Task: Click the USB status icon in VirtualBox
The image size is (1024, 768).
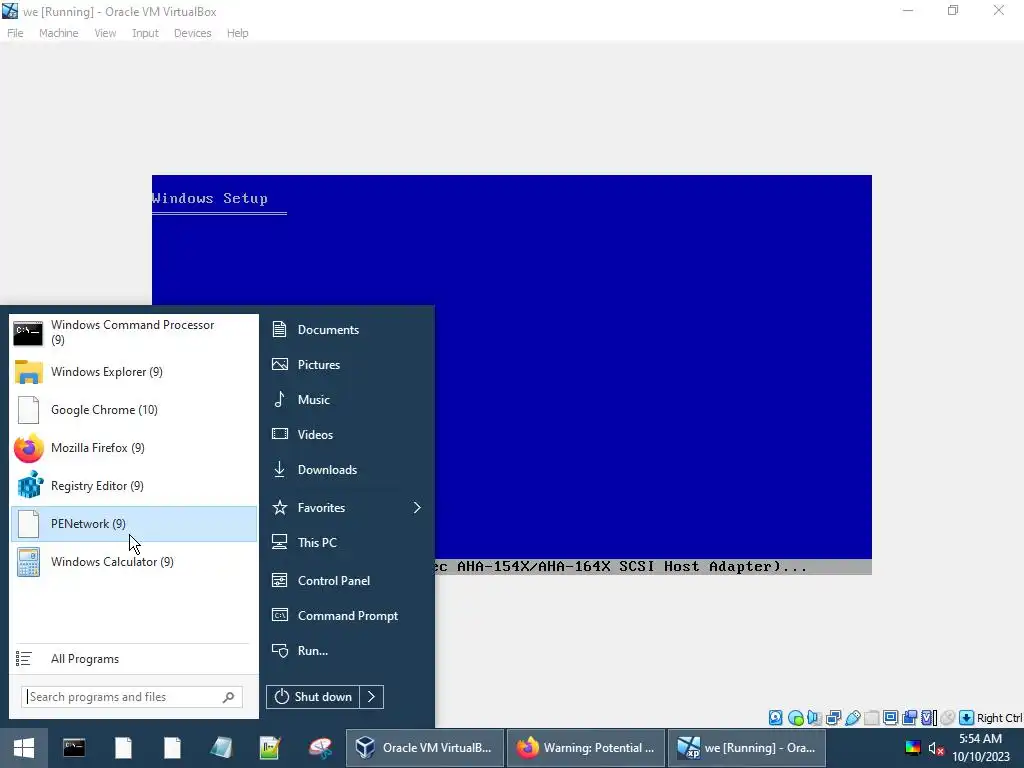Action: click(x=852, y=718)
